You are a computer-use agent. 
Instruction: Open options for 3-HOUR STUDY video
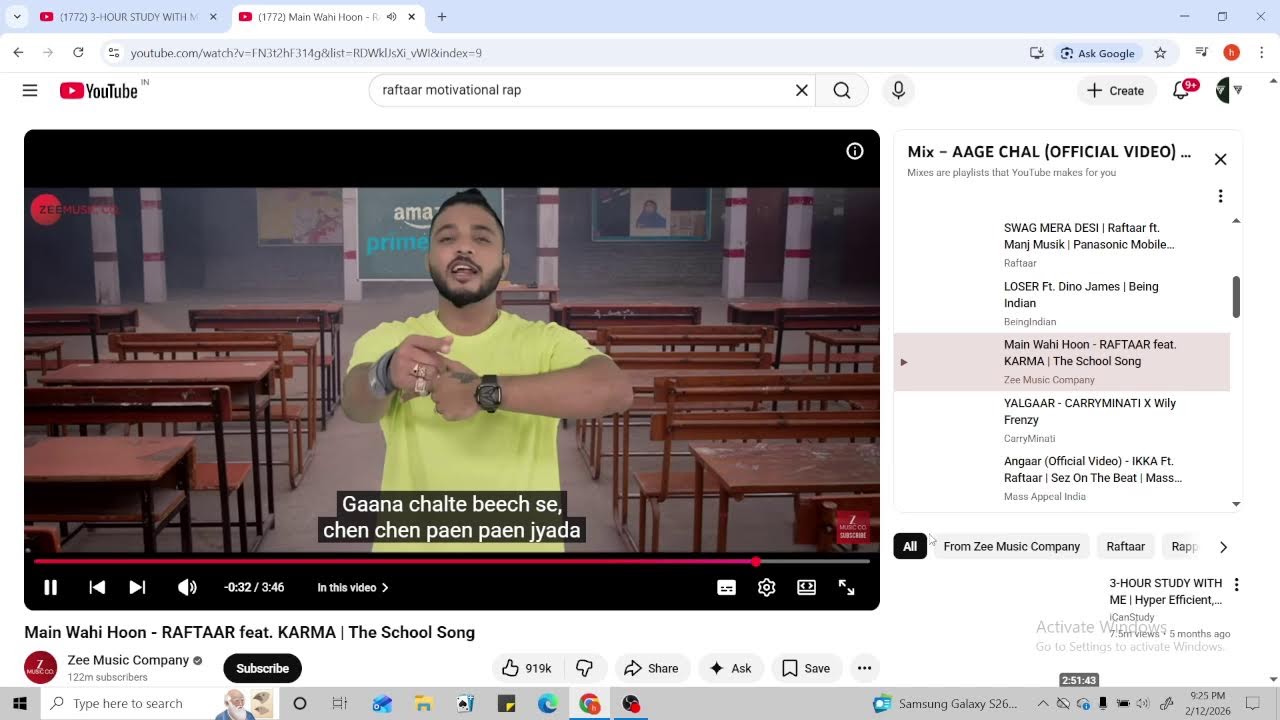tap(1236, 585)
